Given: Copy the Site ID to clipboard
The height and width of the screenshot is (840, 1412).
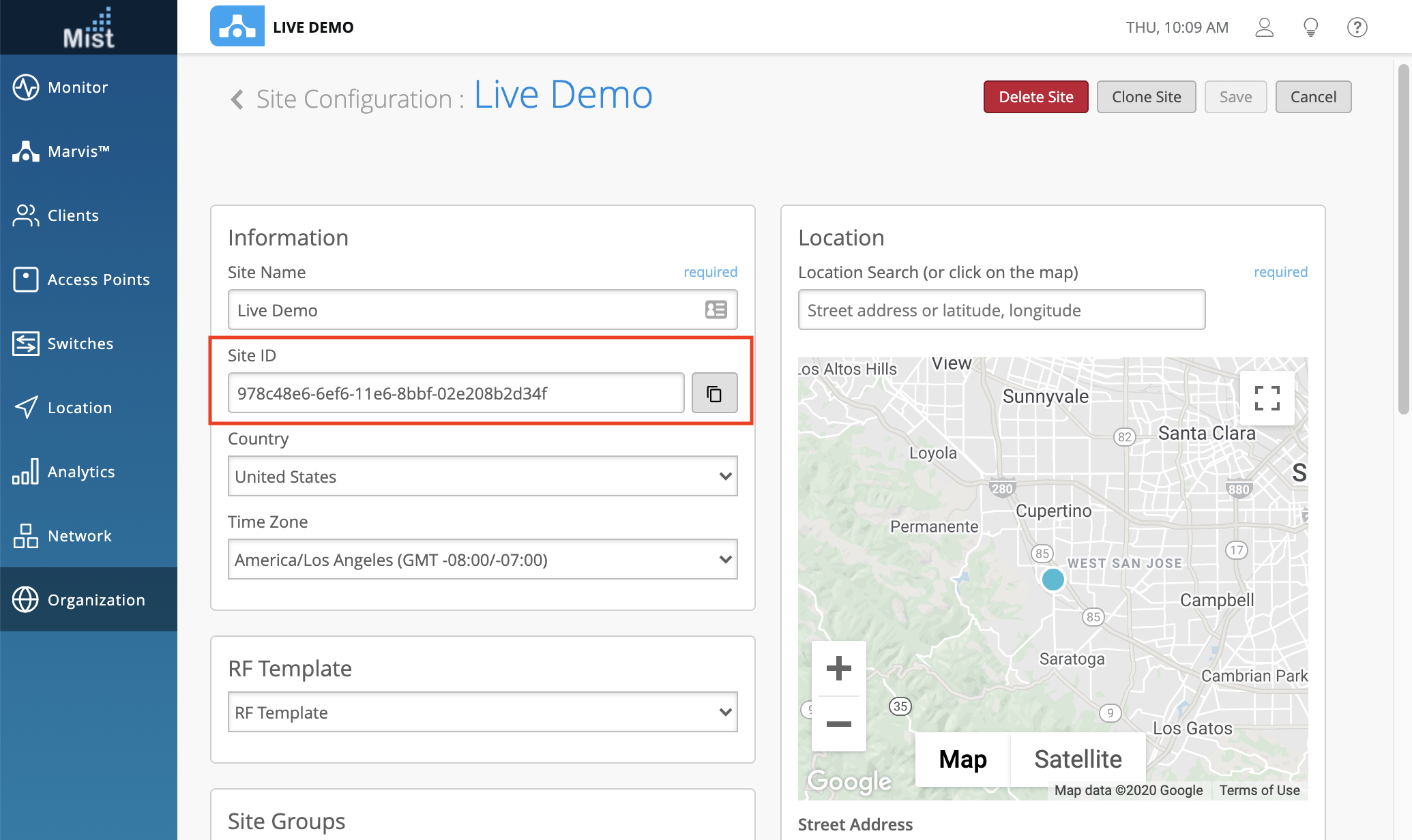Looking at the screenshot, I should (x=714, y=393).
